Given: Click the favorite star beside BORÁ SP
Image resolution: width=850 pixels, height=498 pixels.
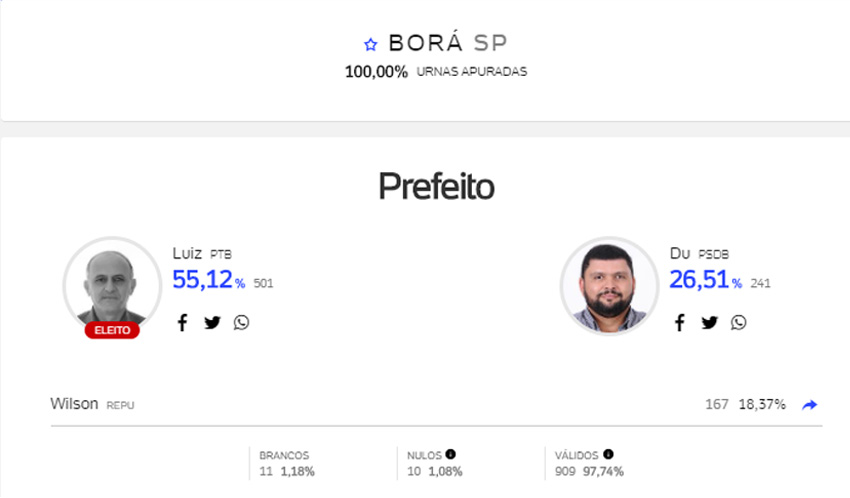Looking at the screenshot, I should [x=371, y=44].
